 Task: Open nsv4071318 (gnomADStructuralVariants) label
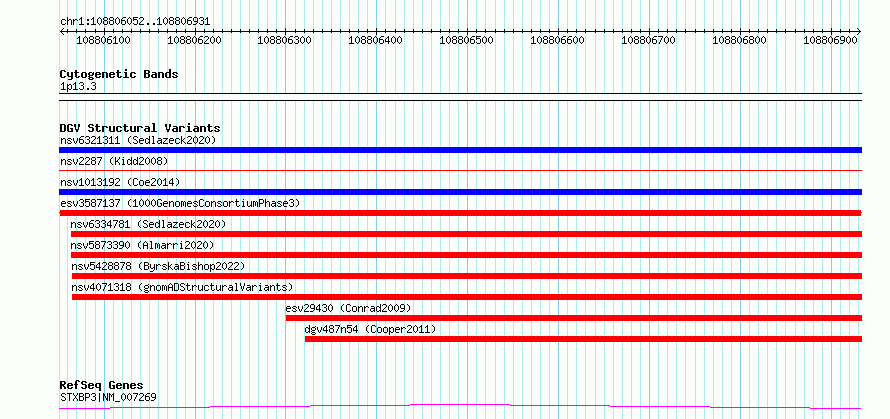point(182,287)
